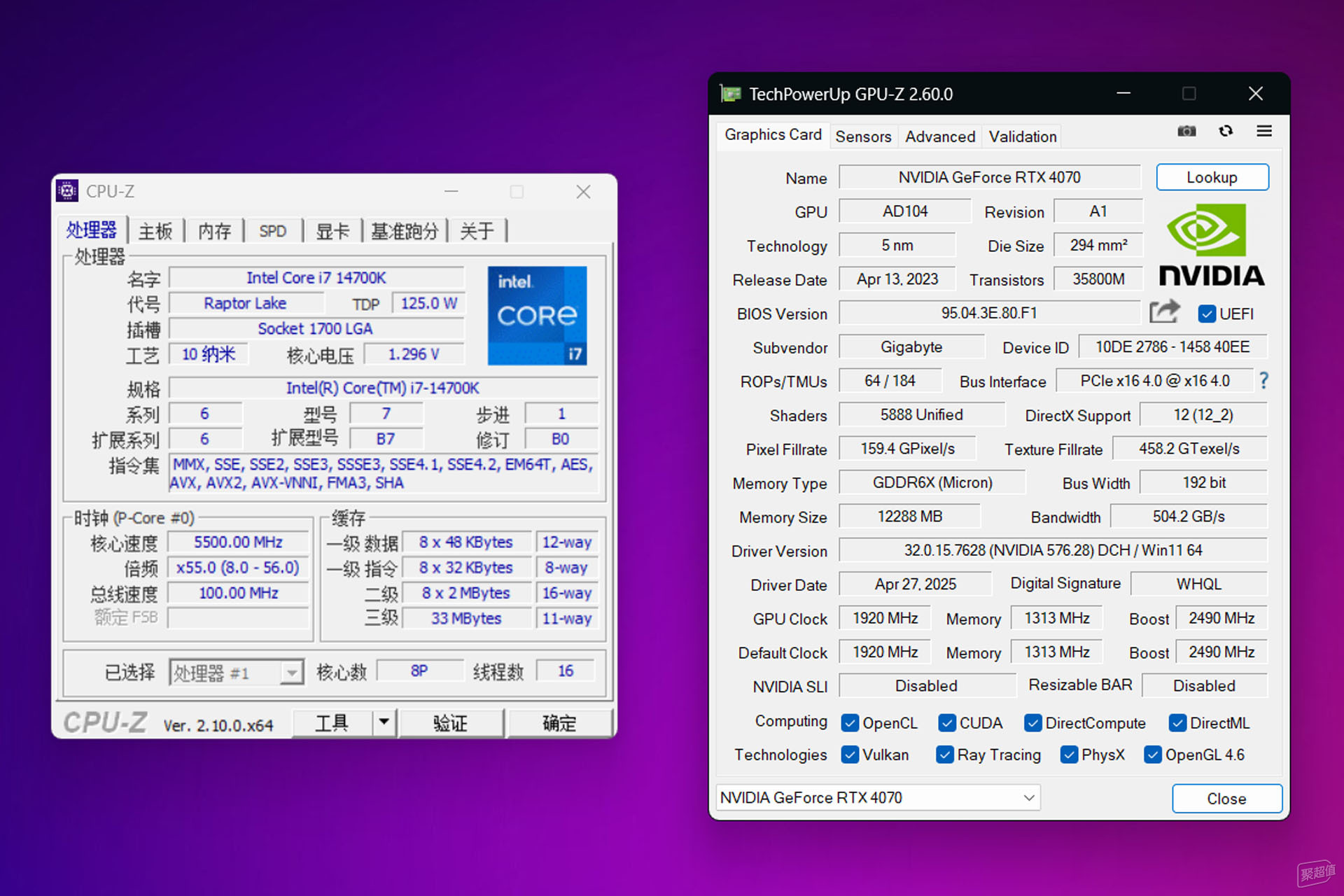Viewport: 1344px width, 896px height.
Task: Click the Lookup button
Action: click(x=1212, y=177)
